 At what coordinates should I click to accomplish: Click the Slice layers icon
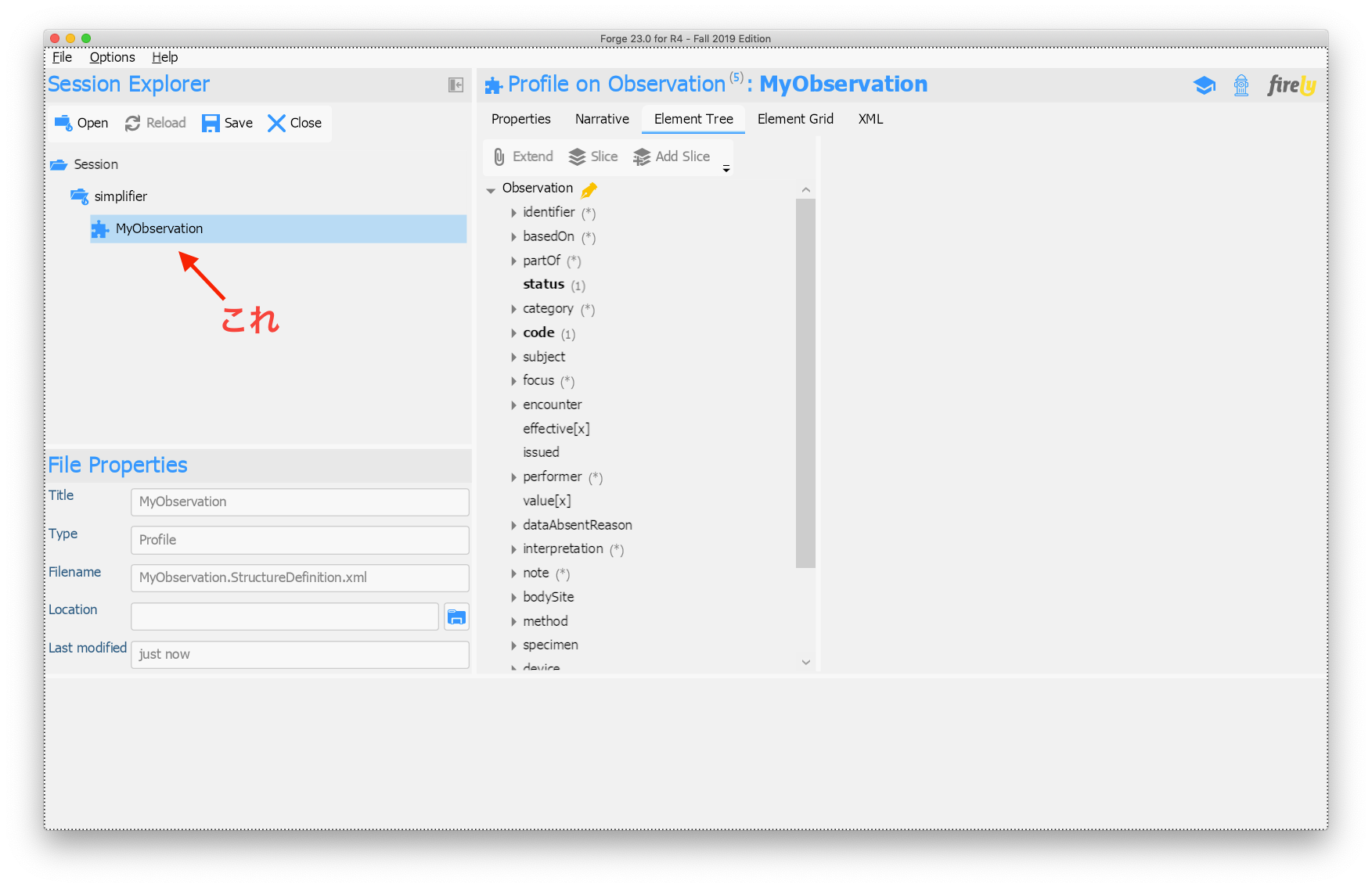pyautogui.click(x=577, y=156)
